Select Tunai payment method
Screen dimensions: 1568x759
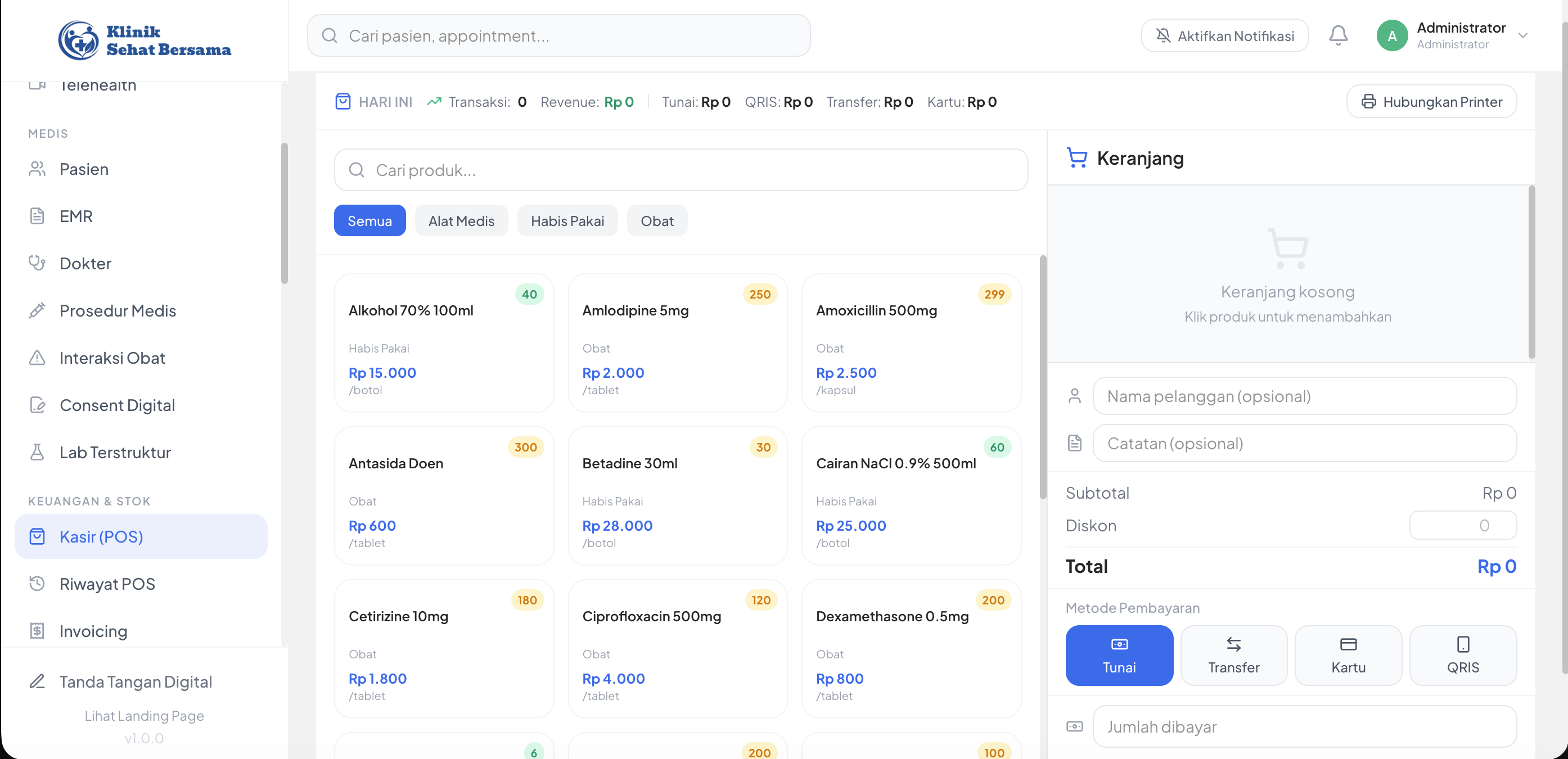[1119, 655]
